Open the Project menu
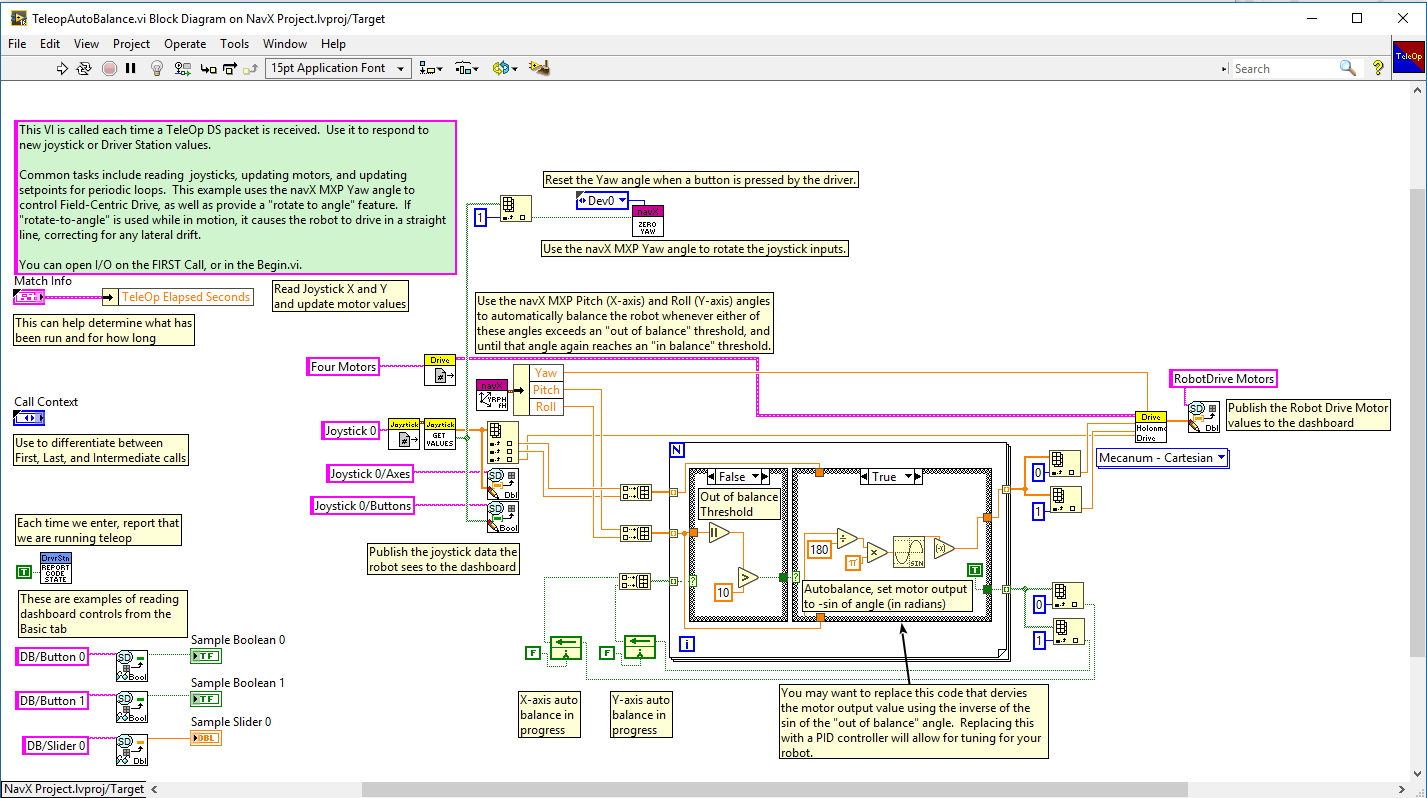Screen dimensions: 1427x798 (x=131, y=44)
